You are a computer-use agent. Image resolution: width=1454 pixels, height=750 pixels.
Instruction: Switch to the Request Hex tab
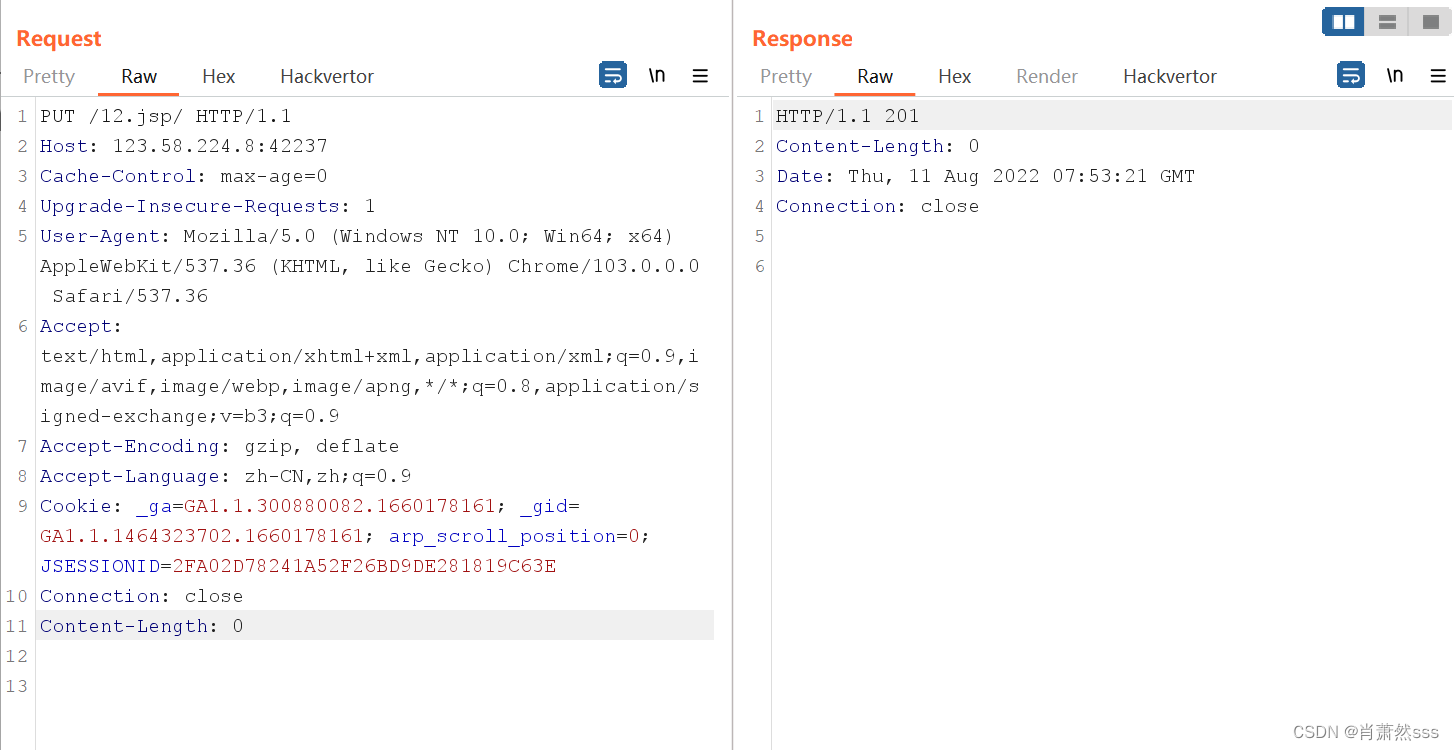point(219,76)
